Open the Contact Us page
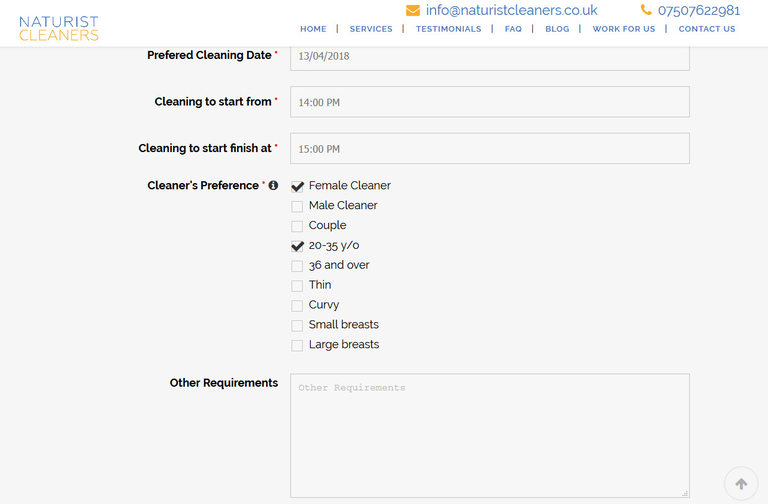The image size is (768, 504). point(706,29)
